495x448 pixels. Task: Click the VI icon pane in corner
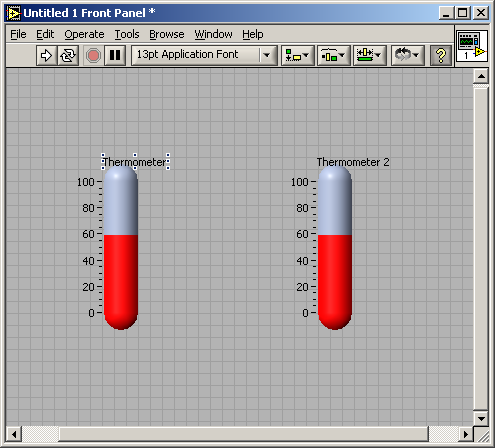click(472, 46)
